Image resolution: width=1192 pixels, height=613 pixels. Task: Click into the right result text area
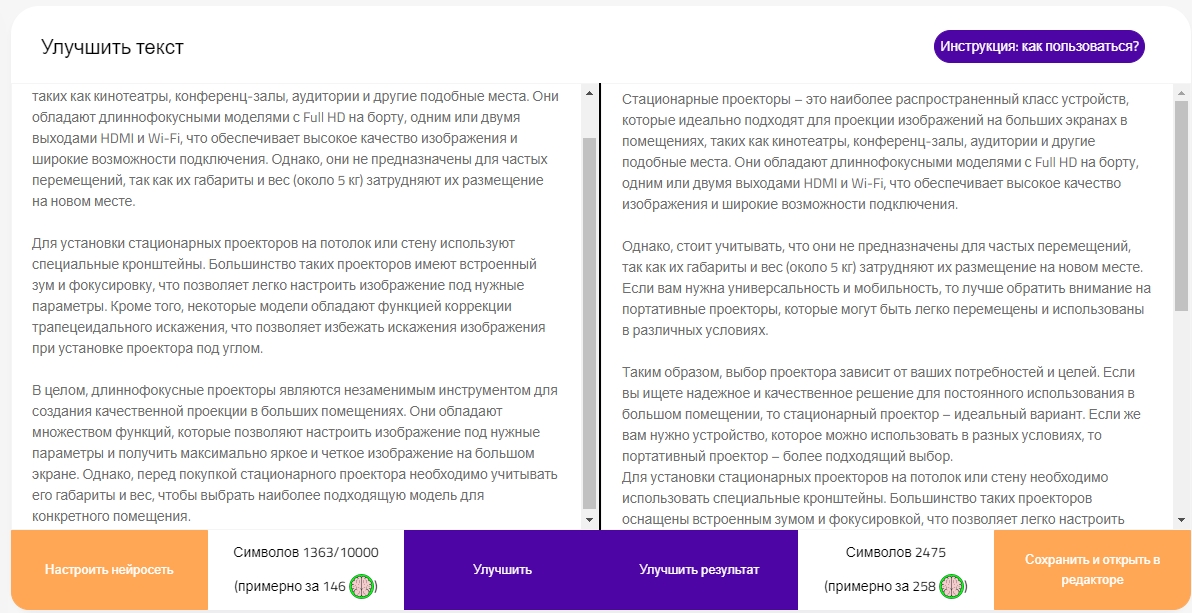pos(888,306)
